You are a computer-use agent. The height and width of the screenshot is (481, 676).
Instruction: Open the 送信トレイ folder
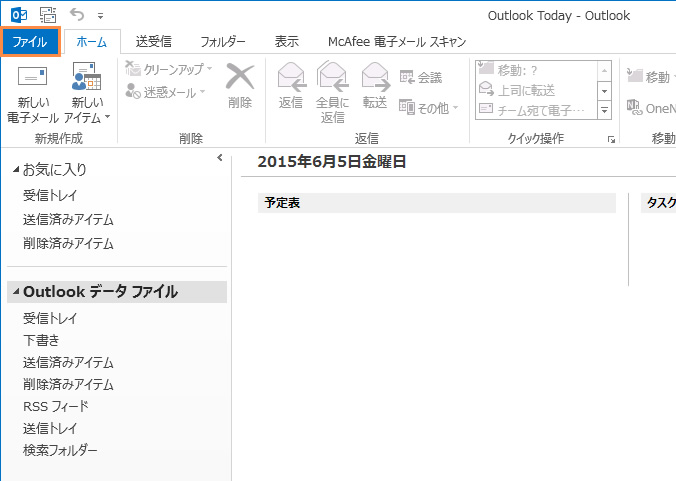coord(50,428)
